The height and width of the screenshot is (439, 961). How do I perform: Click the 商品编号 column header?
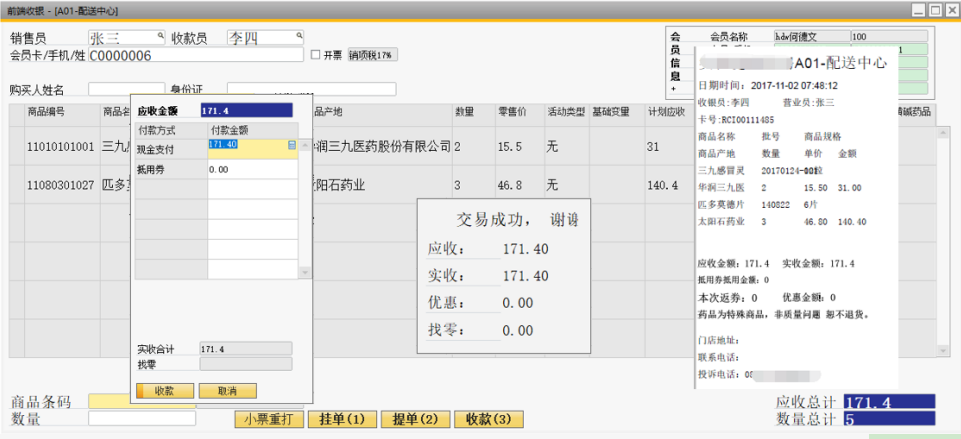(46, 111)
